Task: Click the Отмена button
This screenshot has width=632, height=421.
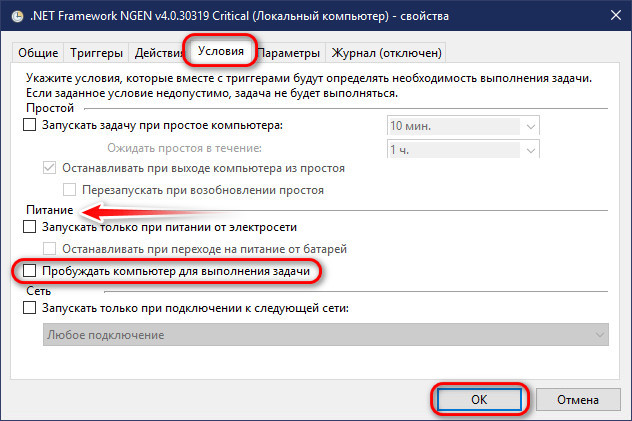Action: [578, 400]
